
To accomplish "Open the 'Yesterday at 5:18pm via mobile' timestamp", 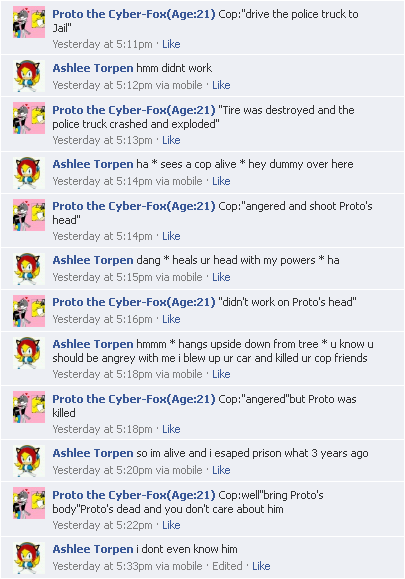I will (x=127, y=374).
